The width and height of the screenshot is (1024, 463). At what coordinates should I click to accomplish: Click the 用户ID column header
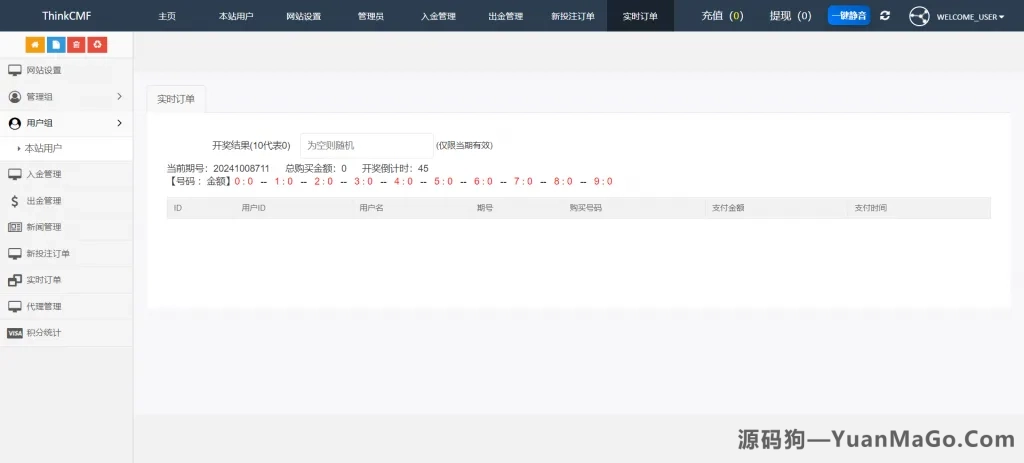tap(253, 208)
